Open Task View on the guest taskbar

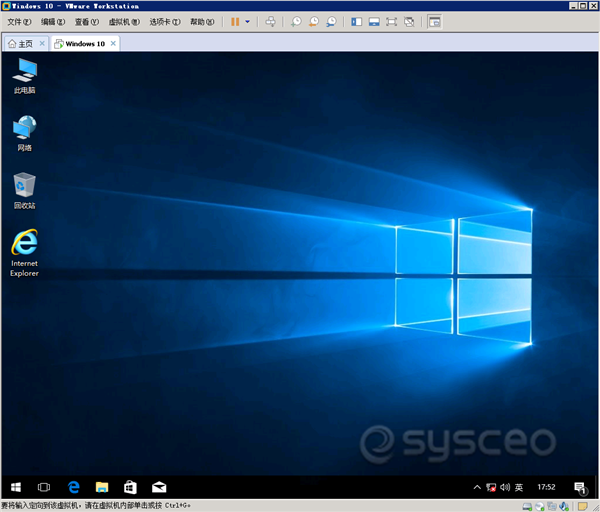44,487
